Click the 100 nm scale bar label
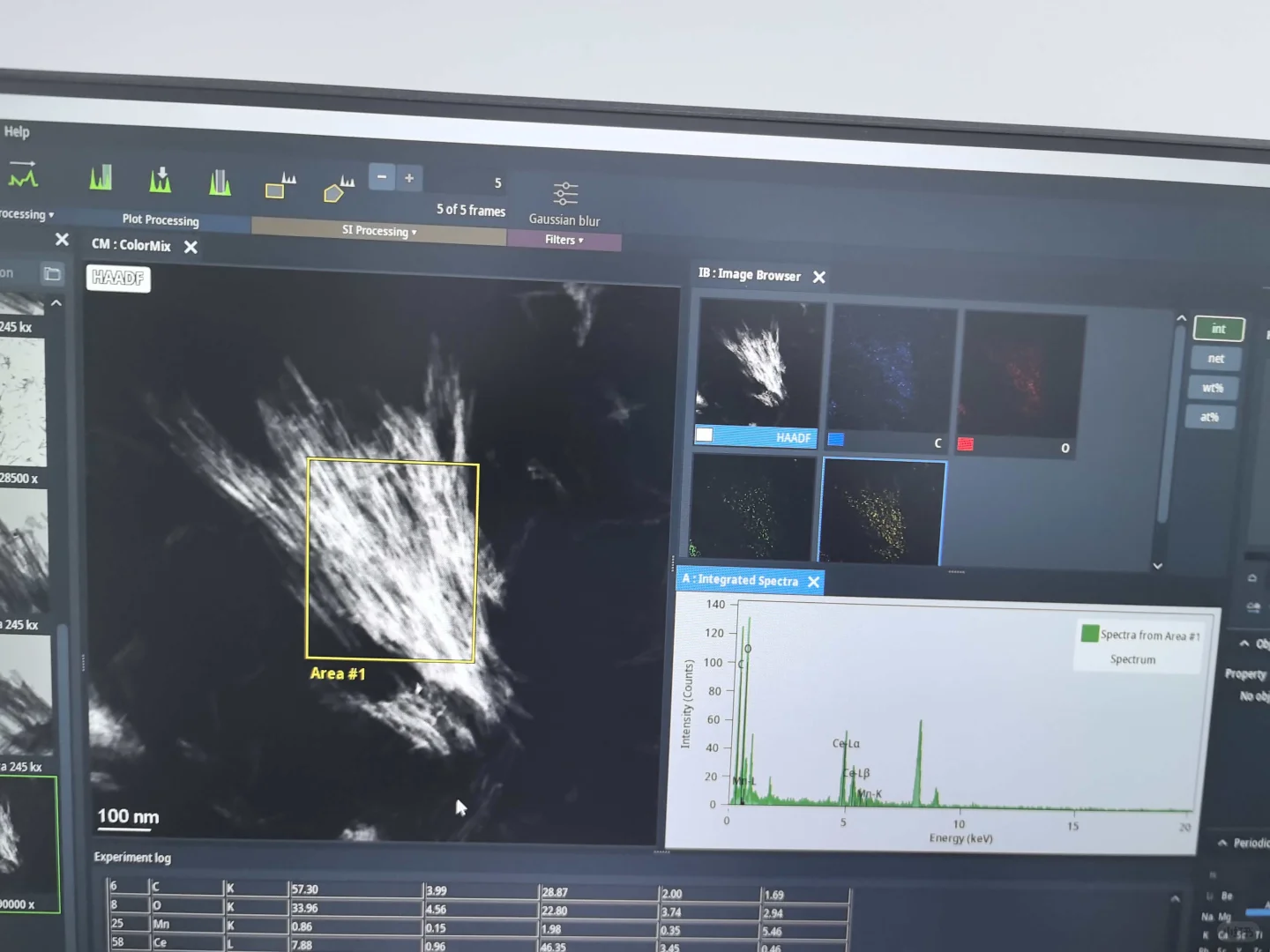This screenshot has height=952, width=1270. click(128, 816)
